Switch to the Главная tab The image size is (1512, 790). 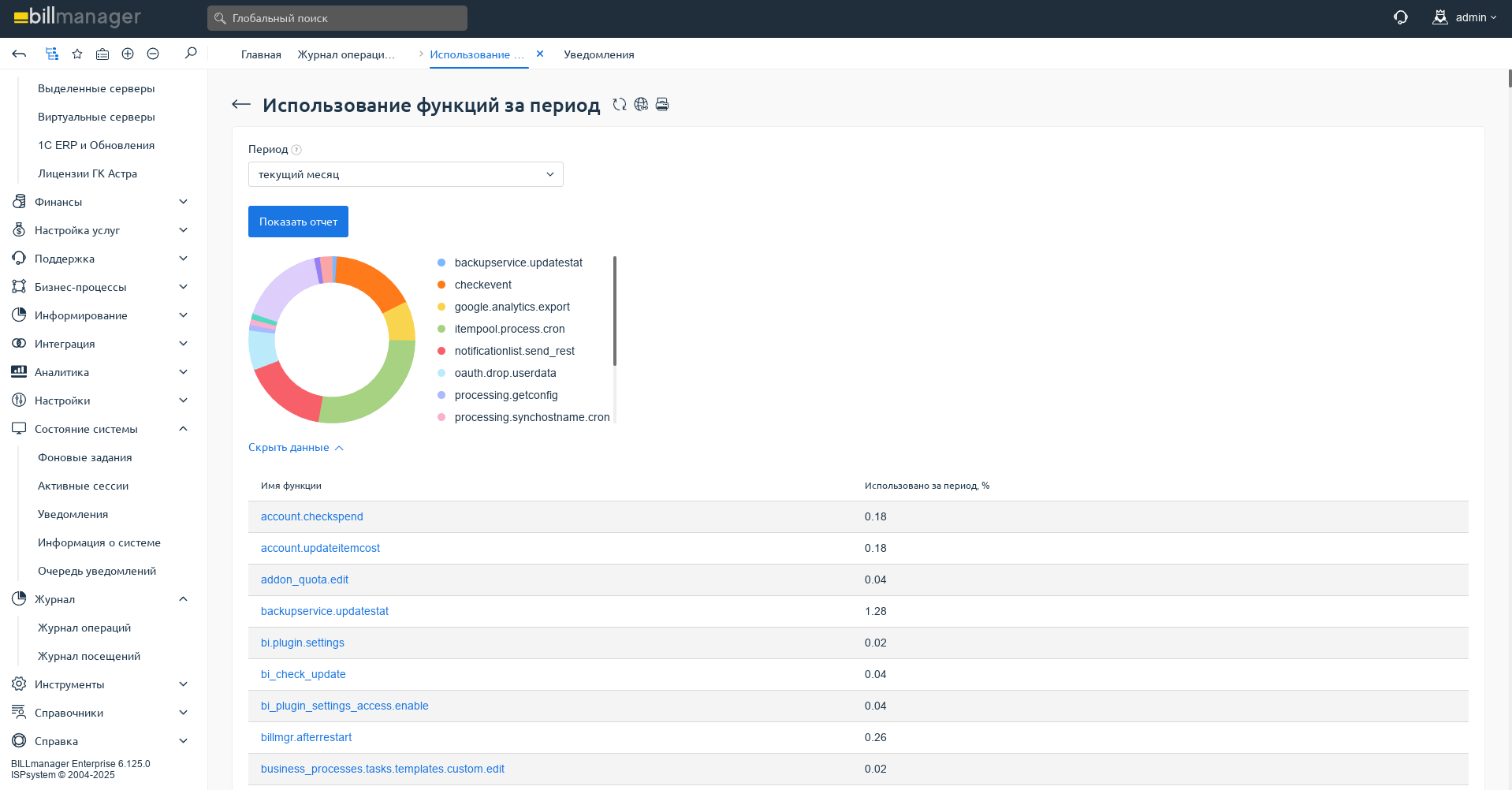click(x=261, y=54)
